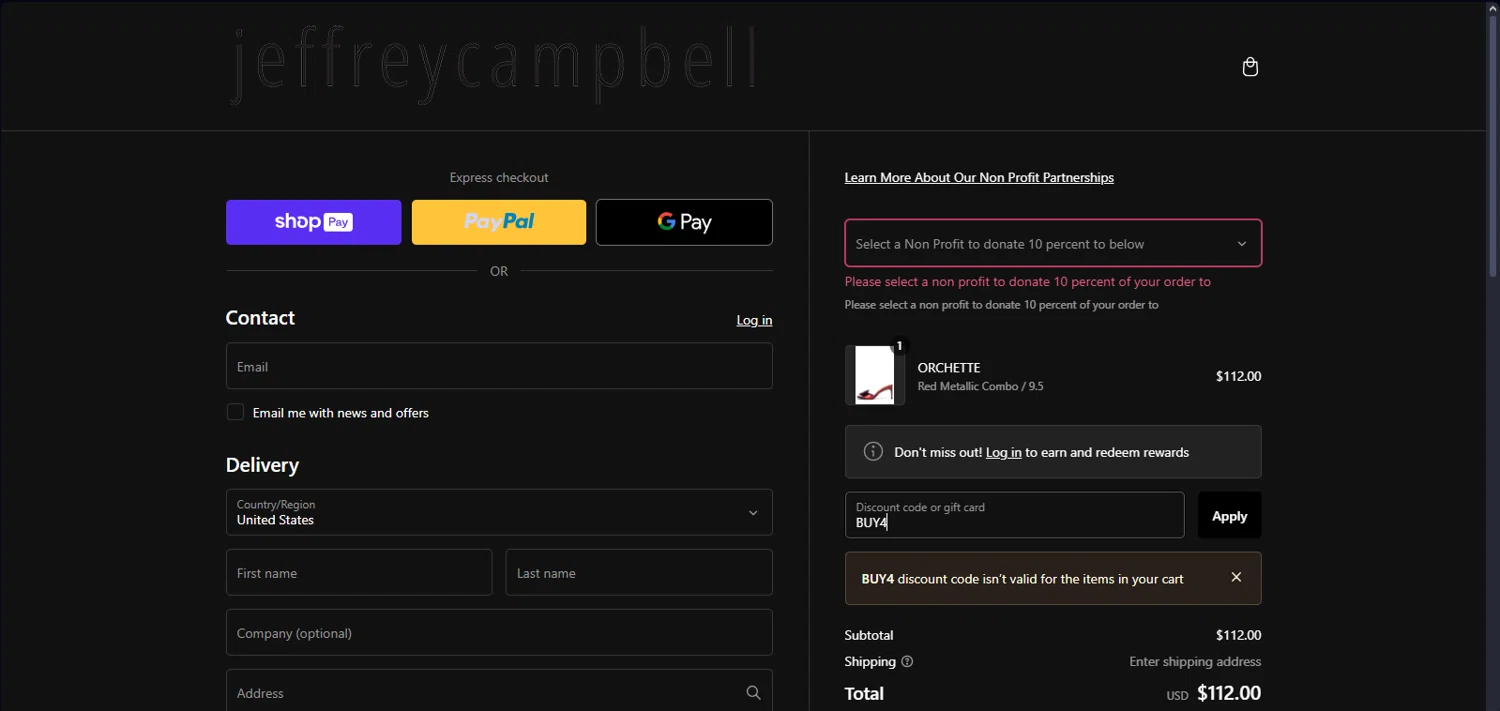This screenshot has width=1500, height=711.
Task: Check Email me with news and offers
Action: (x=235, y=412)
